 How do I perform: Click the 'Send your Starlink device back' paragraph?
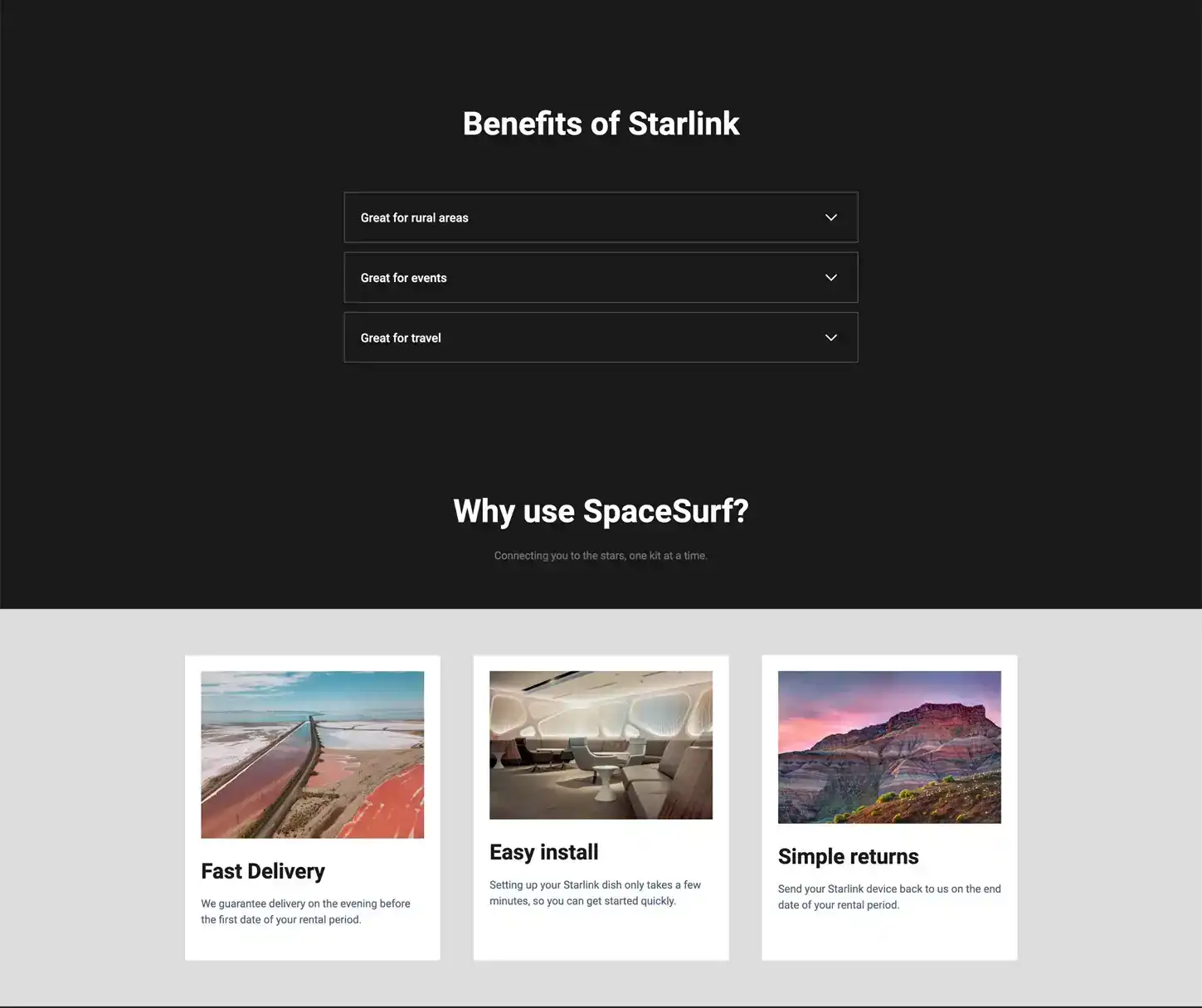point(888,897)
